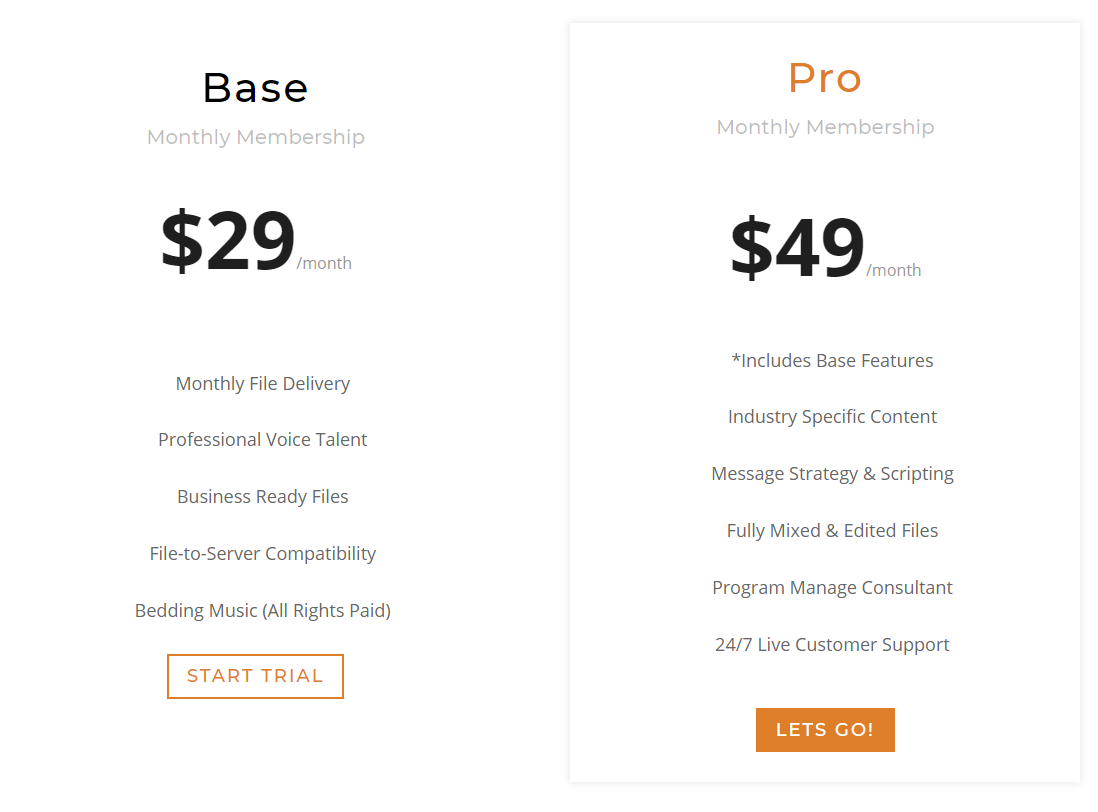
Task: Click Monthly Membership under Base
Action: coord(256,137)
